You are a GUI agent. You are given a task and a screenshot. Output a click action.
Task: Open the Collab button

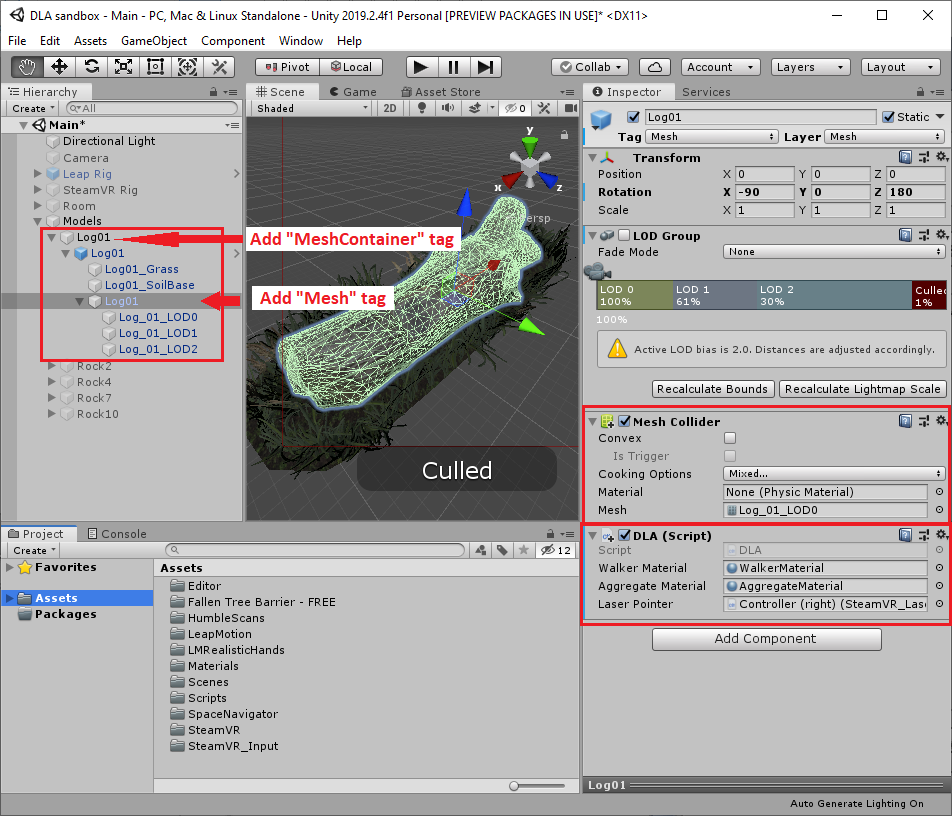click(590, 67)
